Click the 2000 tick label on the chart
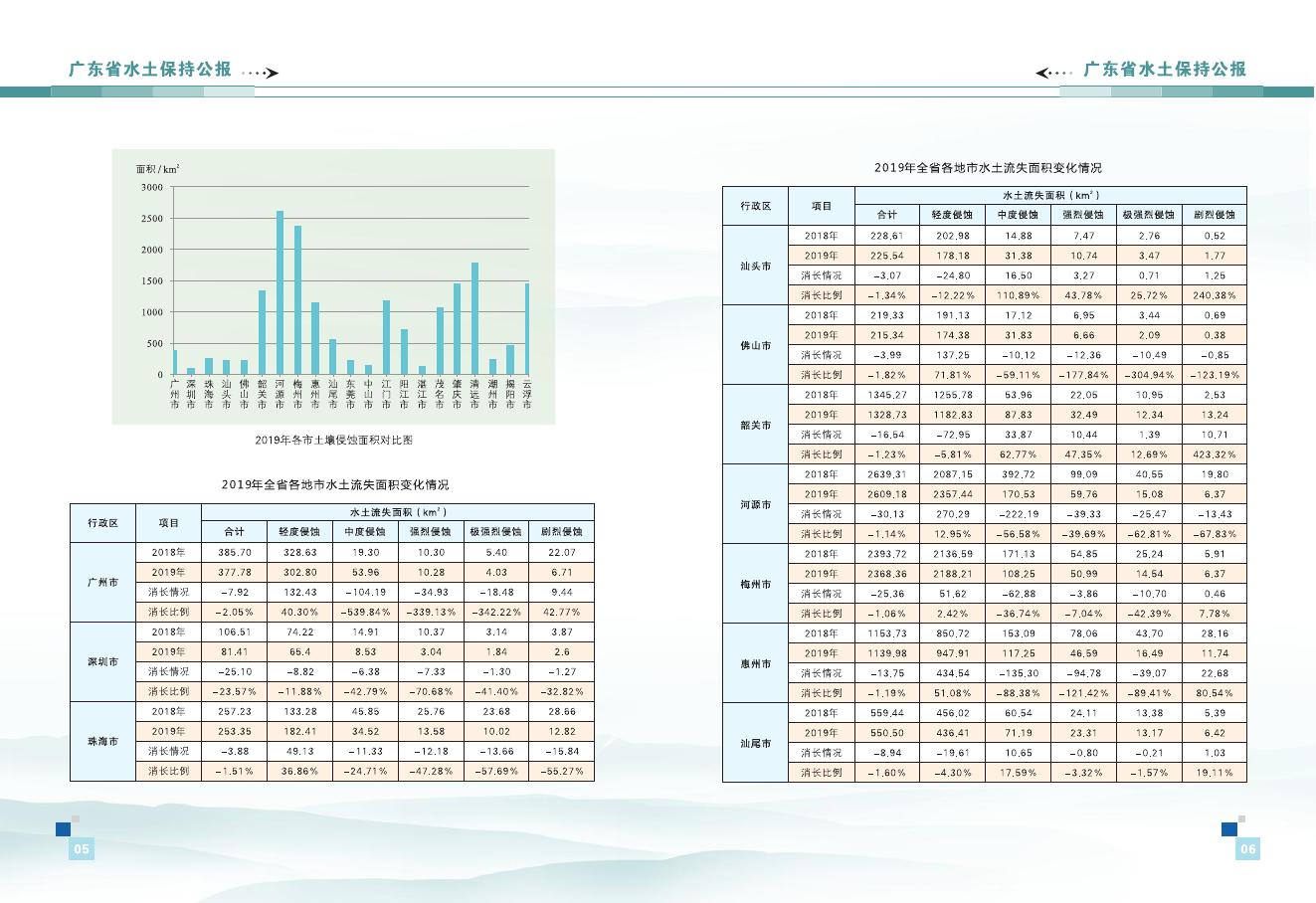This screenshot has width=1316, height=903. click(x=151, y=250)
